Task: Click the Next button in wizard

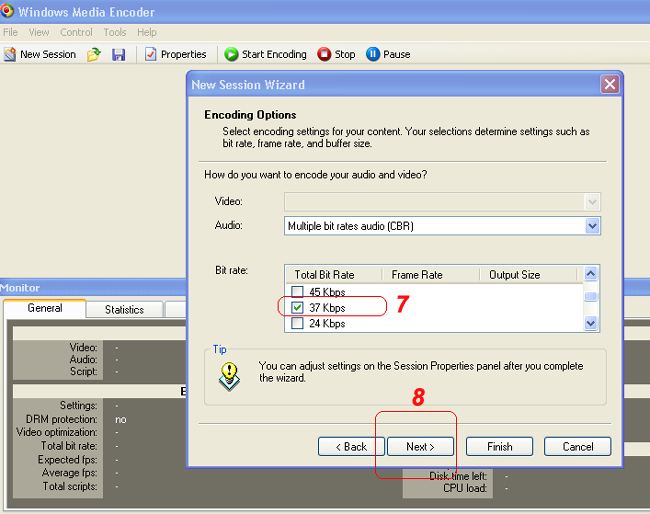Action: [x=419, y=446]
